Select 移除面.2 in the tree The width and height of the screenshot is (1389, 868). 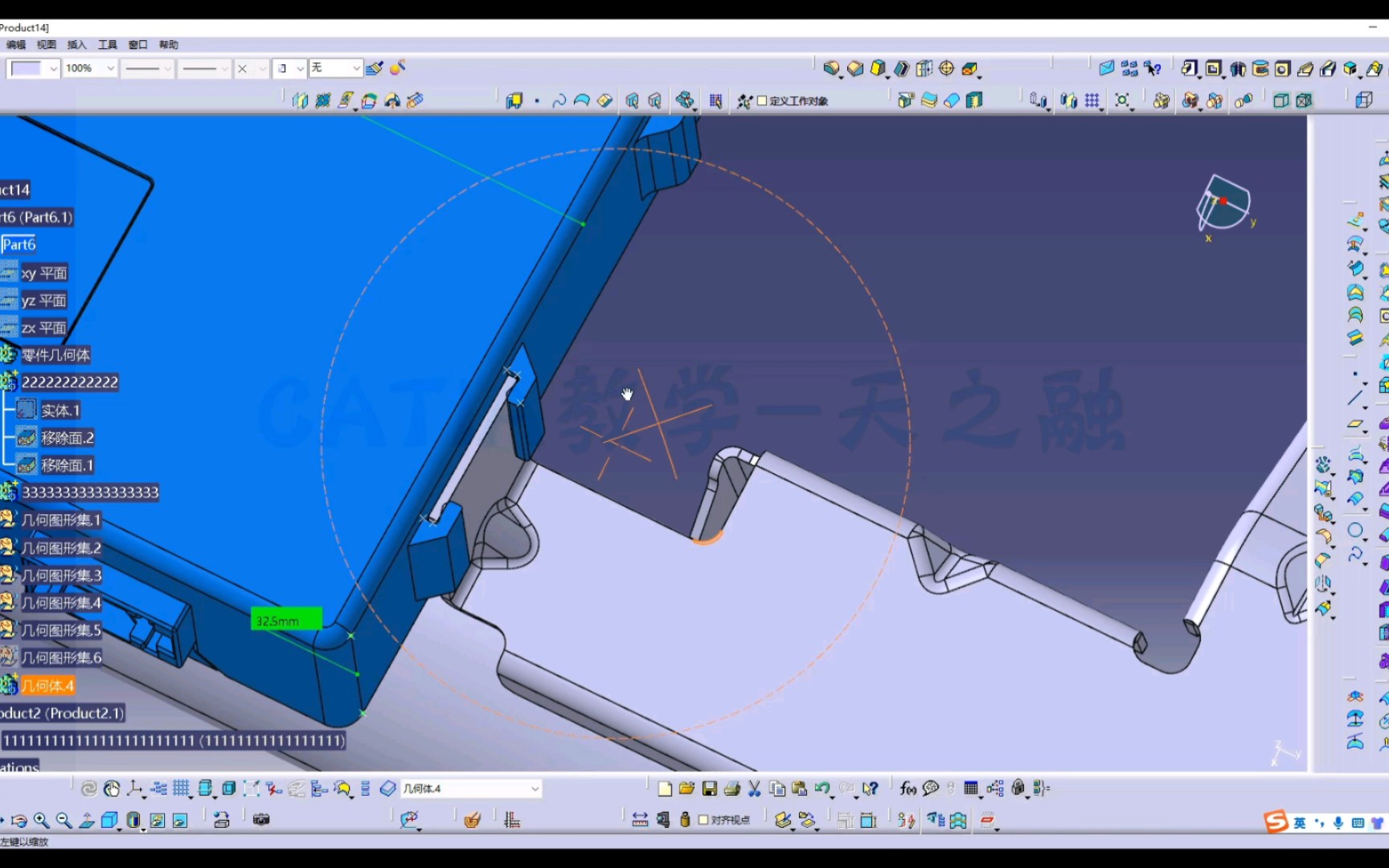point(68,438)
